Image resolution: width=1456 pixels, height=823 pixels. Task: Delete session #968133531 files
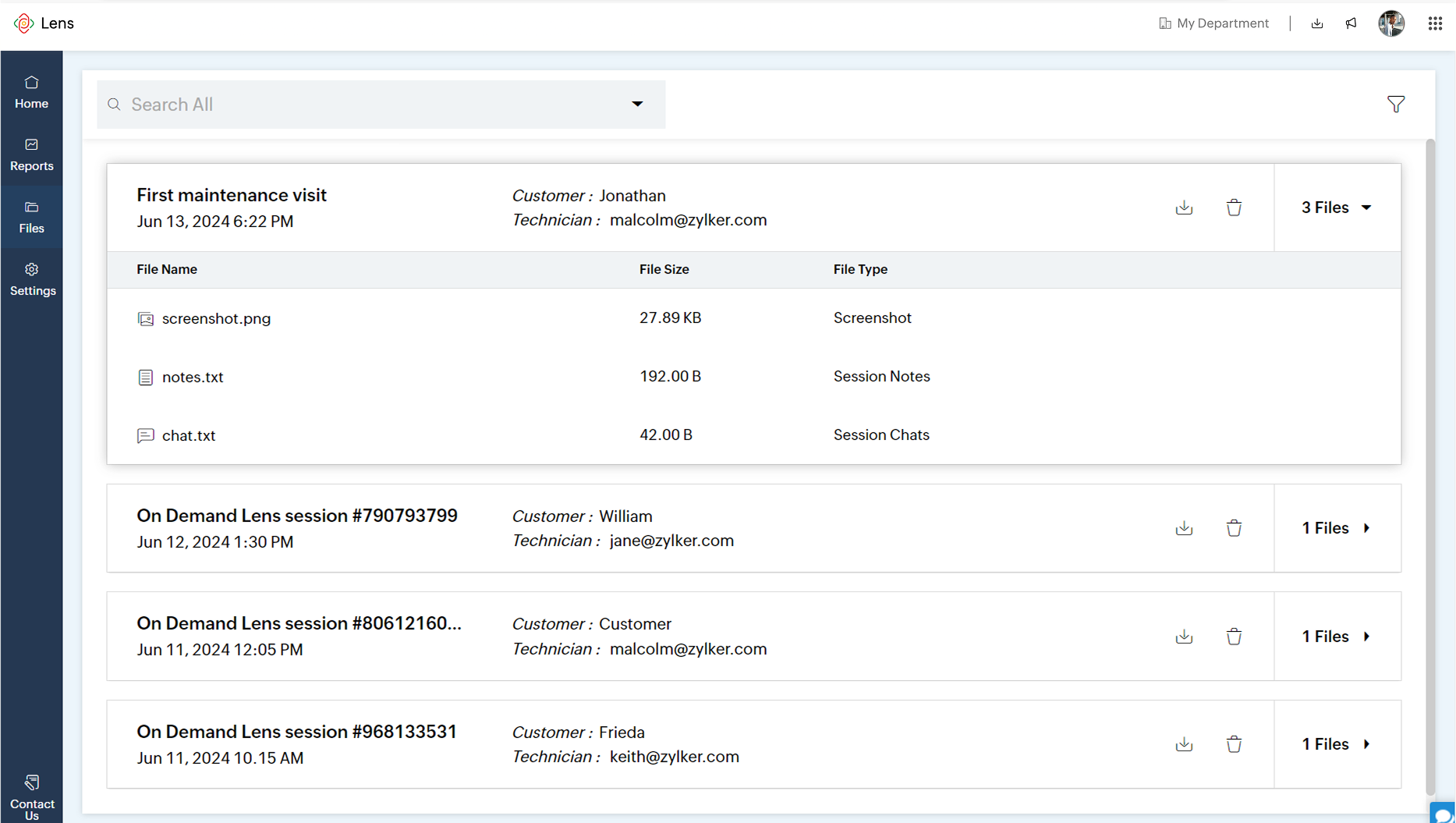[x=1234, y=744]
